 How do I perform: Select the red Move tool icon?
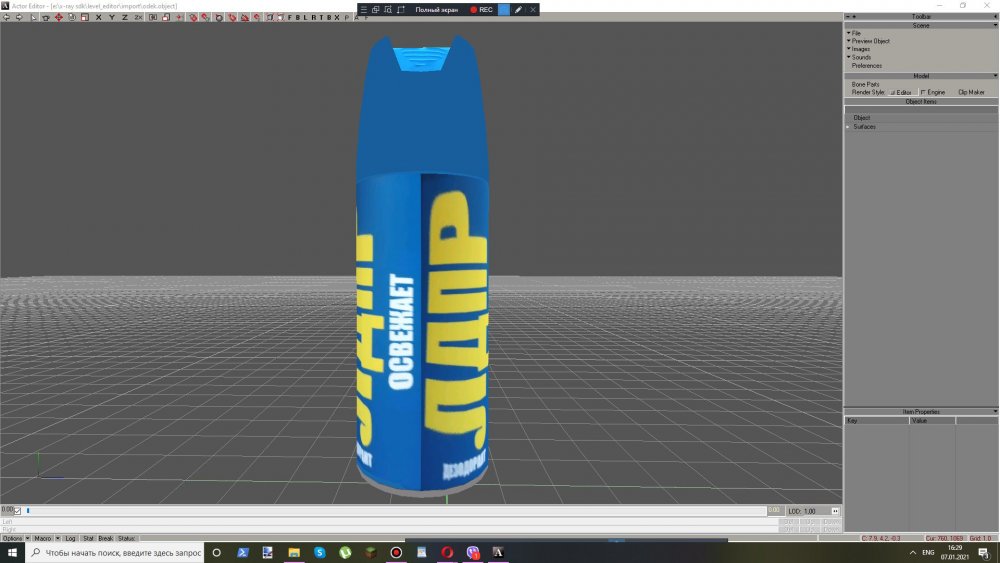59,17
